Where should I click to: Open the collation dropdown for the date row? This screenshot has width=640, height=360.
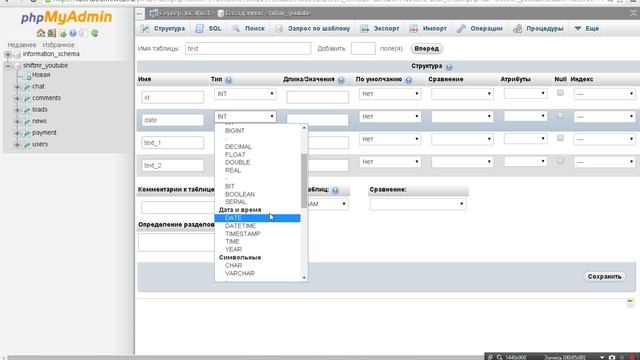[462, 117]
